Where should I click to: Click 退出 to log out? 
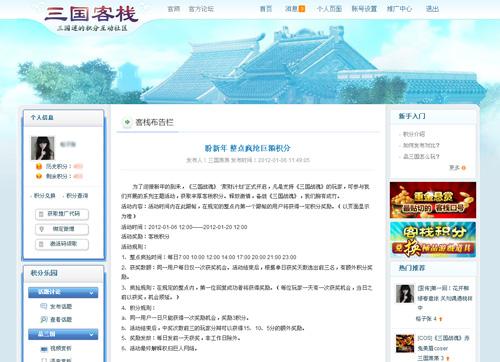tap(432, 9)
